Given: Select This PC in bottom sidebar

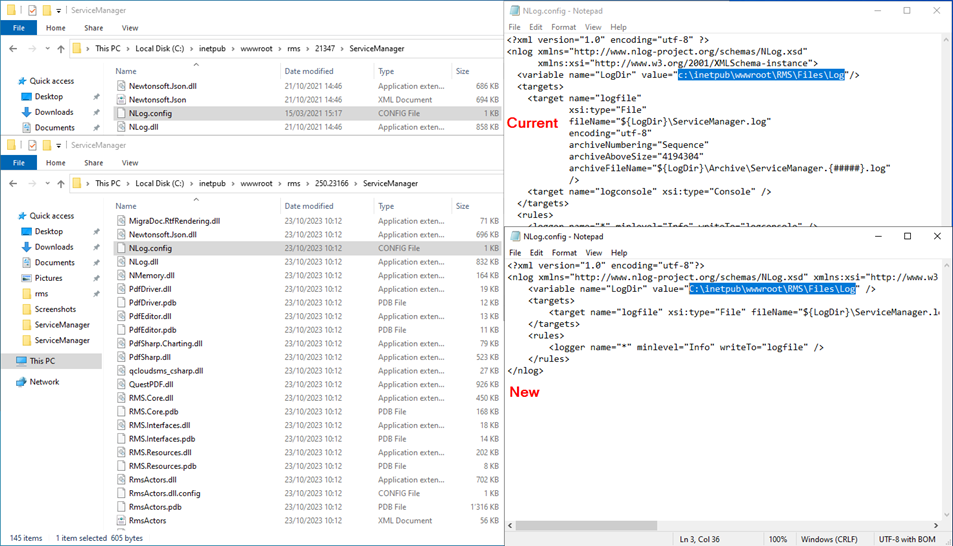Looking at the screenshot, I should 51,361.
